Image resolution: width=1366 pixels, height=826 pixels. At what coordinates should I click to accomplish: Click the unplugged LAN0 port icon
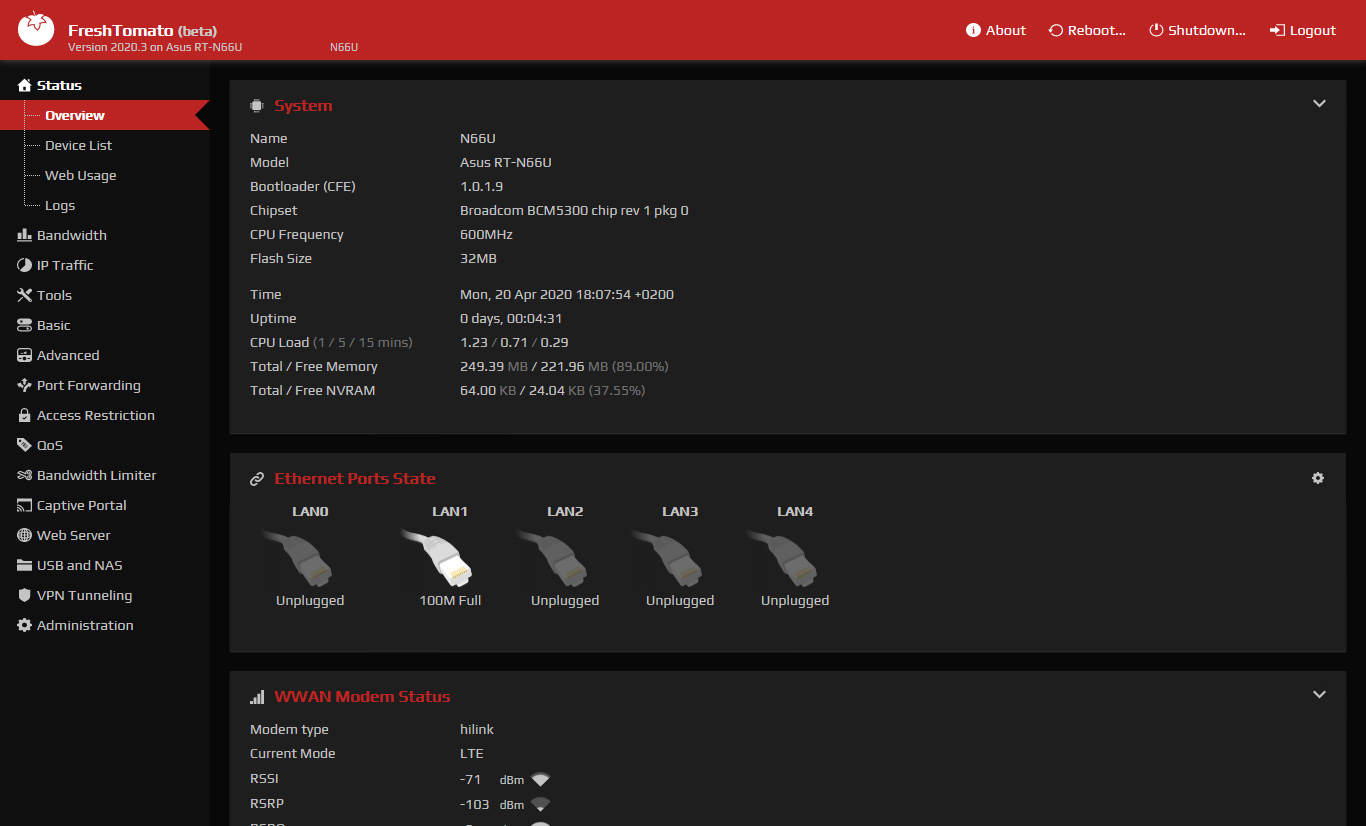point(309,558)
